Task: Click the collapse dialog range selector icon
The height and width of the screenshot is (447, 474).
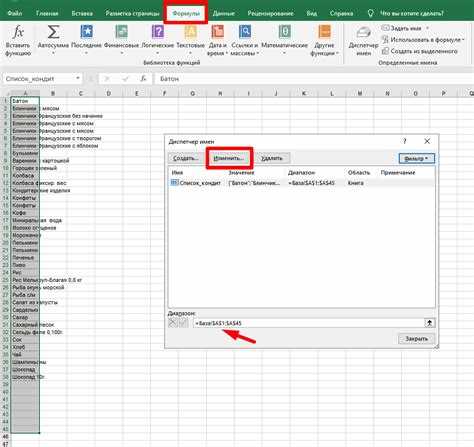Action: coord(430,323)
